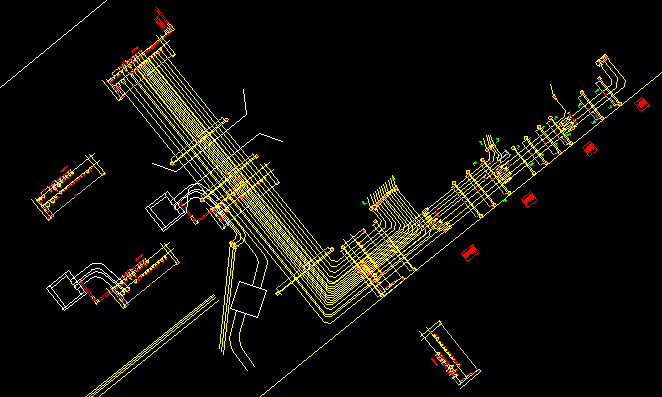The width and height of the screenshot is (662, 397).
Task: Pick the red label below the bottom-right assembly
Action: (434, 362)
